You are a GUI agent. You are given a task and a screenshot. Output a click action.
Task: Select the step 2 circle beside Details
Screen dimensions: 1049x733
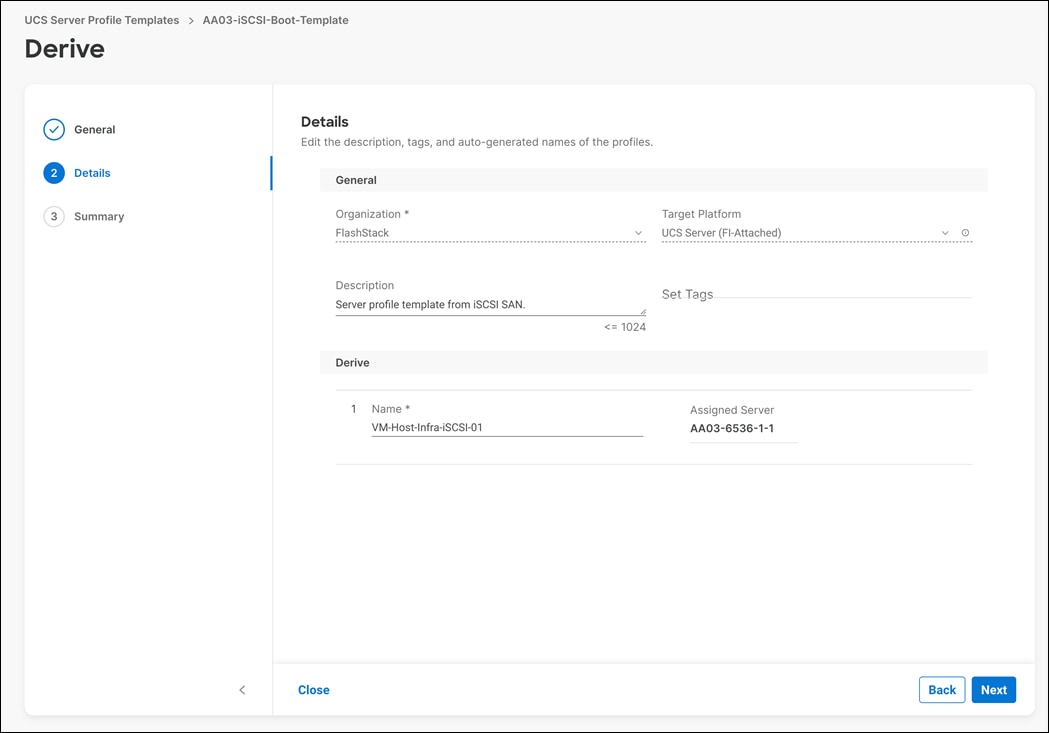[54, 172]
